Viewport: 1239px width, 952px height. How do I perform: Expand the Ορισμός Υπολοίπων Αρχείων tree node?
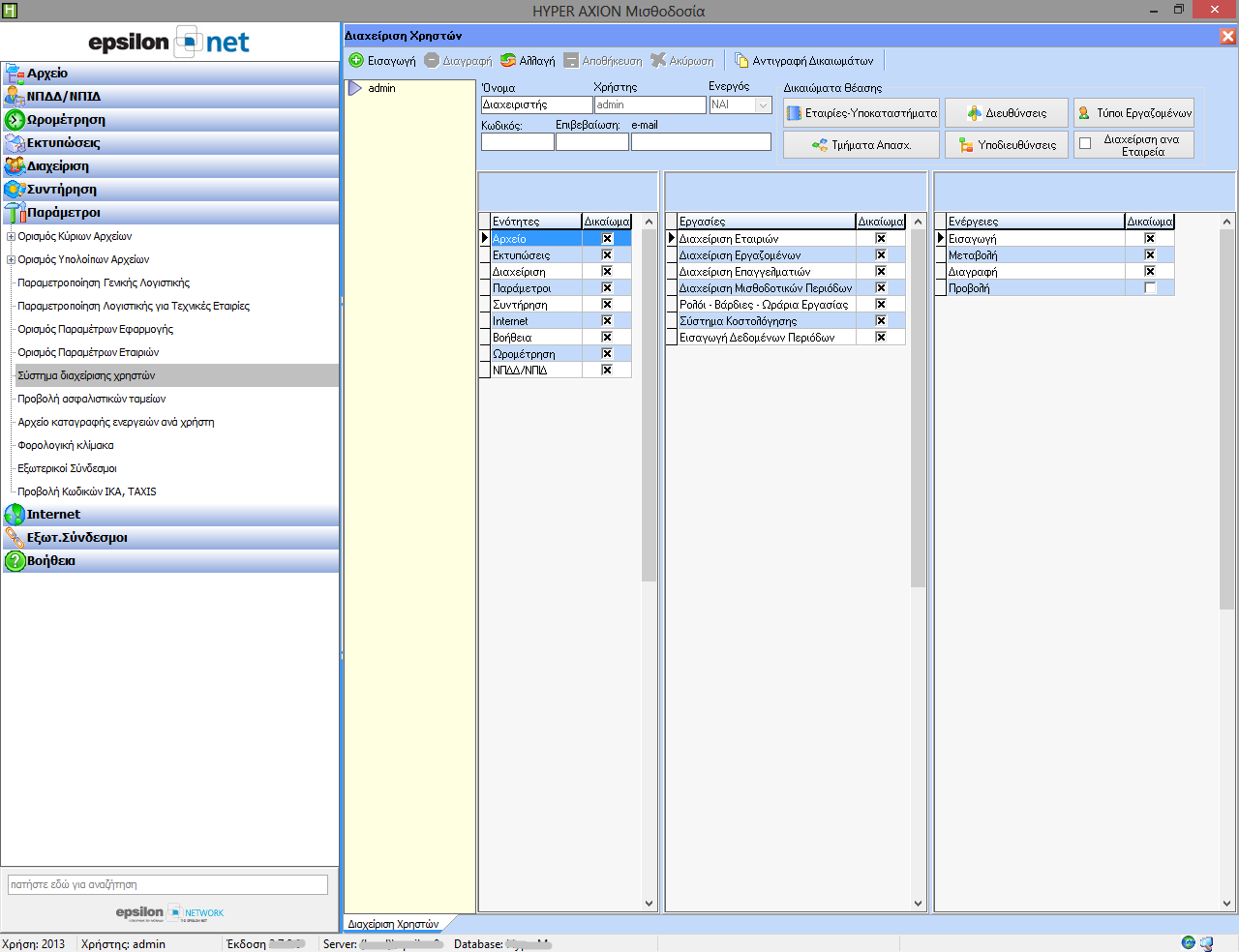click(x=11, y=259)
